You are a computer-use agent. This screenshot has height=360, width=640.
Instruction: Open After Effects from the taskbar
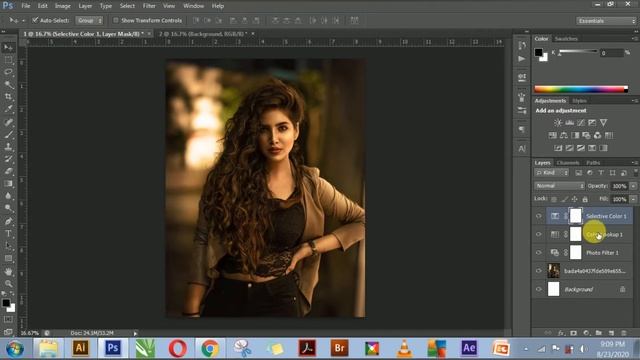point(469,348)
